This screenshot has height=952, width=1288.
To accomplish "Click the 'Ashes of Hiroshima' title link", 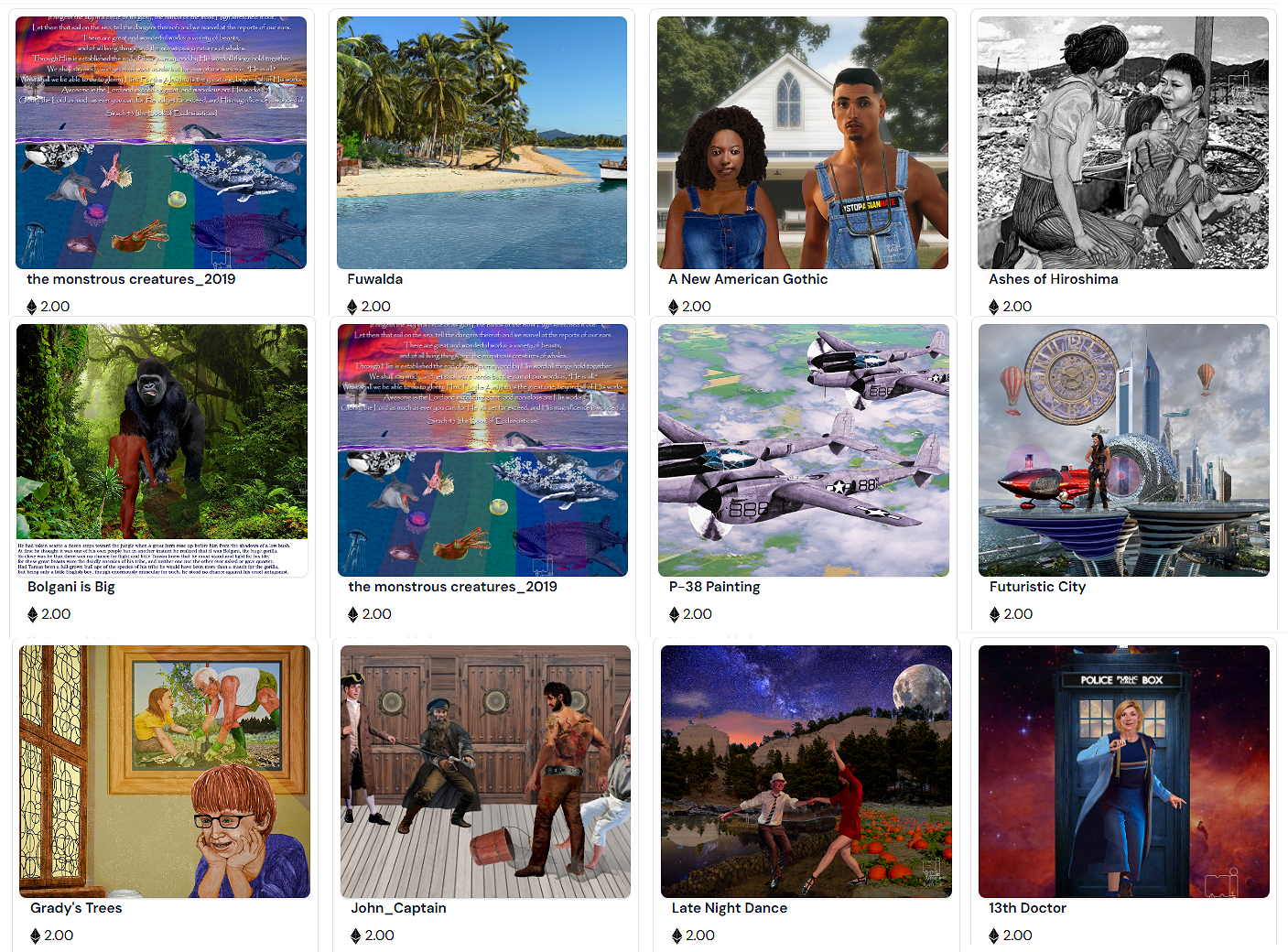I will [x=1054, y=279].
